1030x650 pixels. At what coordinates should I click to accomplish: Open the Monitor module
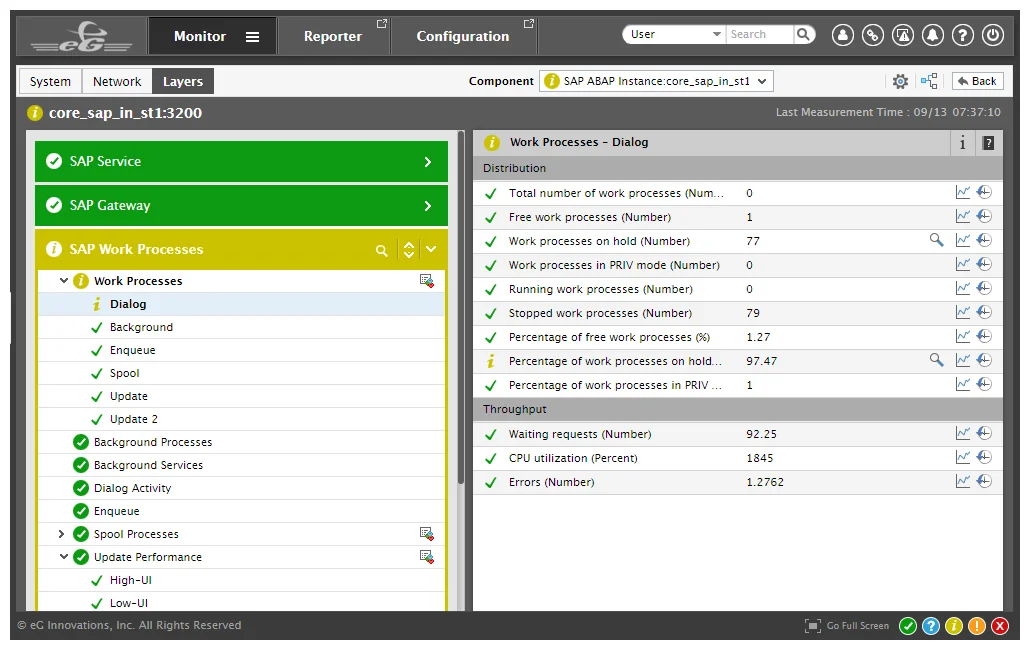point(200,37)
